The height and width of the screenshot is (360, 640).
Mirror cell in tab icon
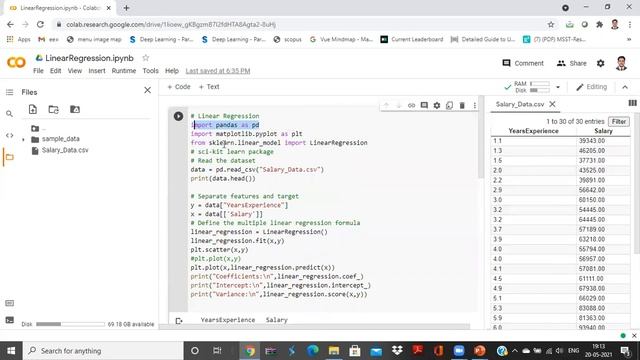(x=449, y=105)
